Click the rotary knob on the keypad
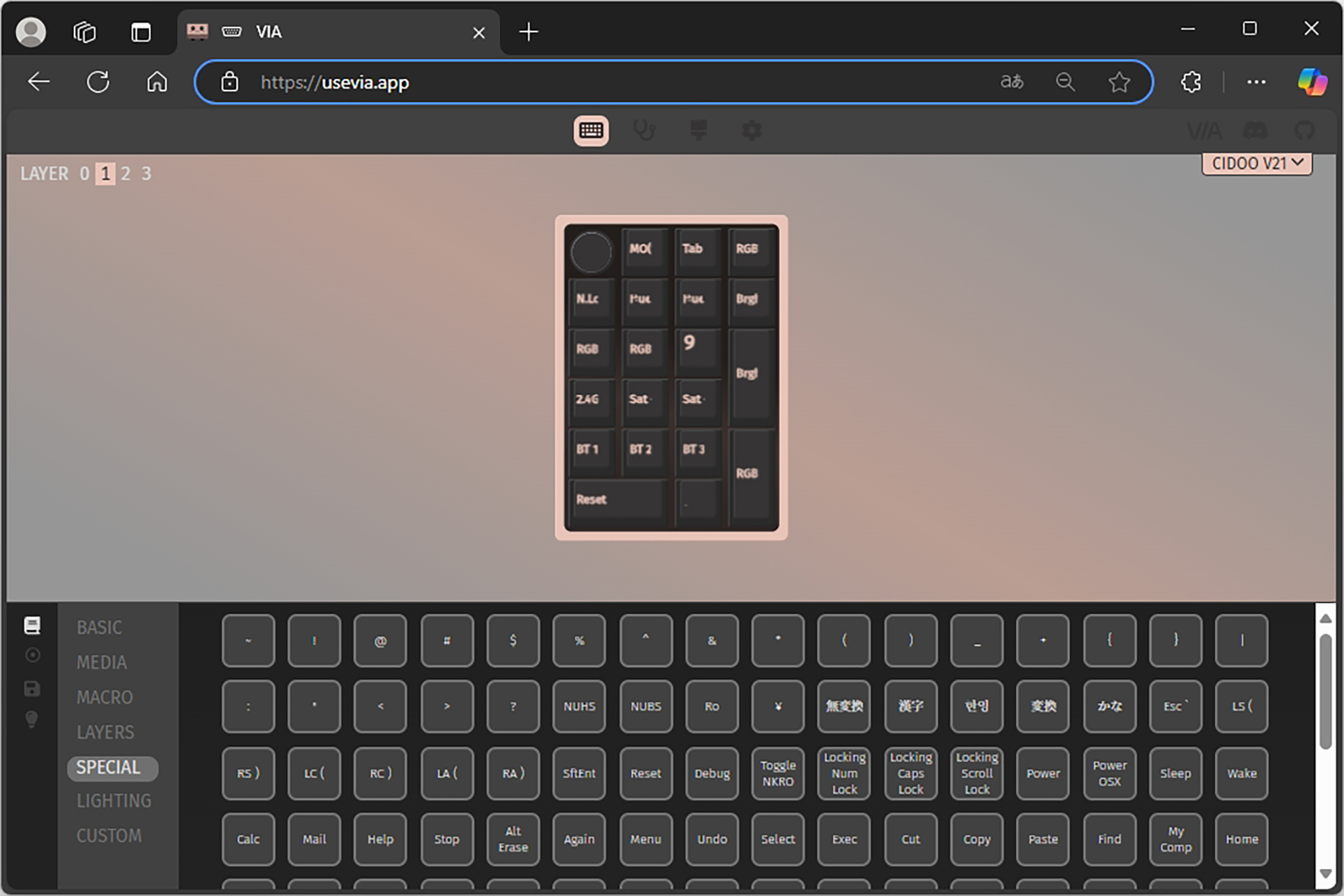This screenshot has width=1344, height=896. (591, 252)
